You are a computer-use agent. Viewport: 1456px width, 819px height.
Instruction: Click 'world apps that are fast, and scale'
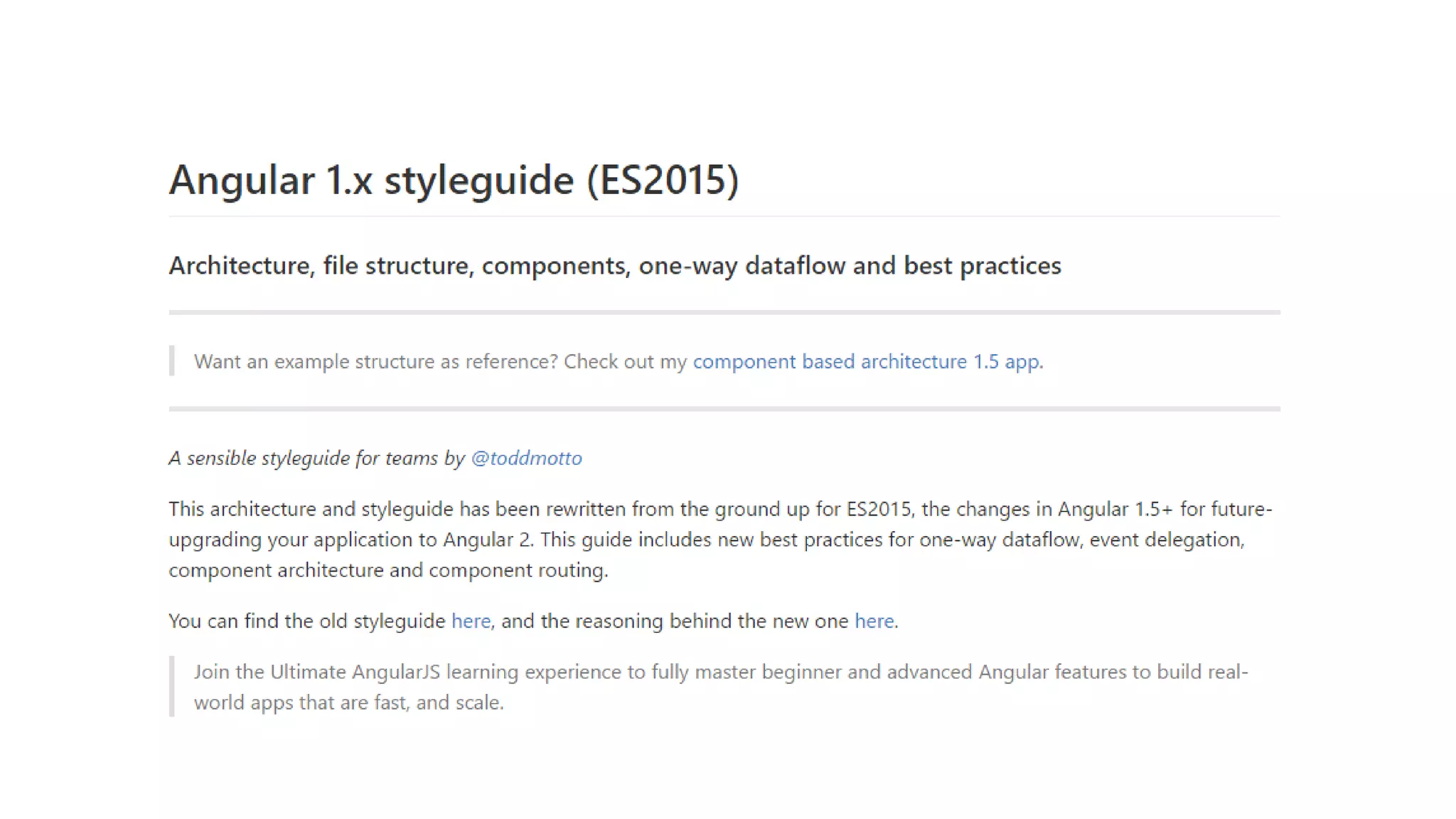point(348,703)
